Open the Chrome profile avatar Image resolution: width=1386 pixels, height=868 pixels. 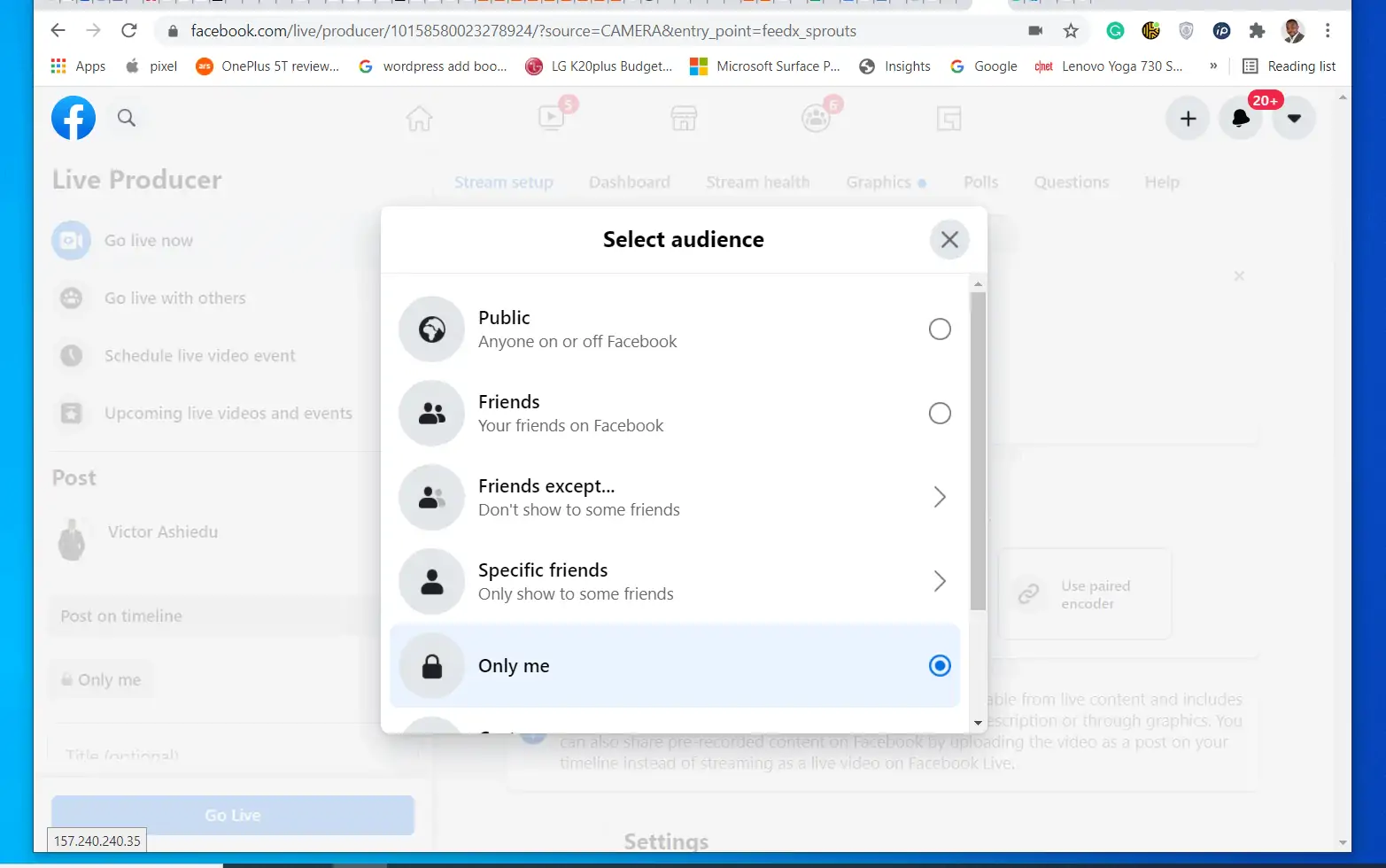tap(1293, 31)
